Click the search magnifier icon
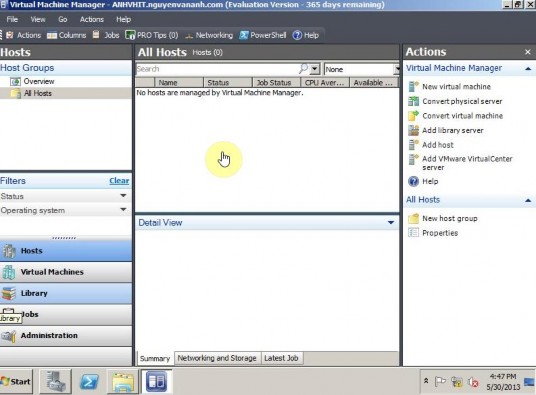The height and width of the screenshot is (395, 536). 303,69
